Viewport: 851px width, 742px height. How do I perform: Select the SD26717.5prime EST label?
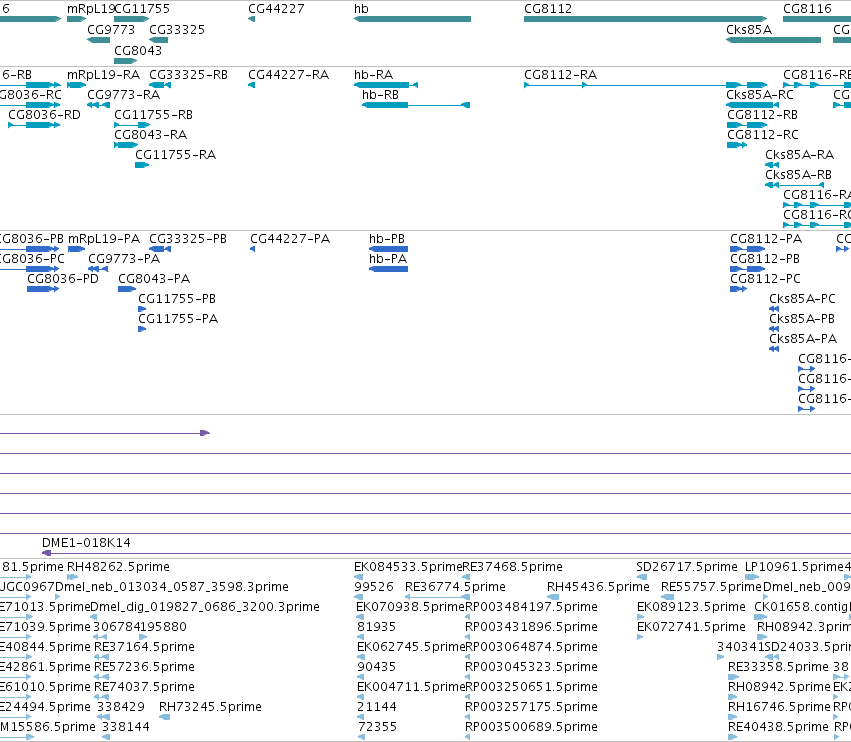687,567
